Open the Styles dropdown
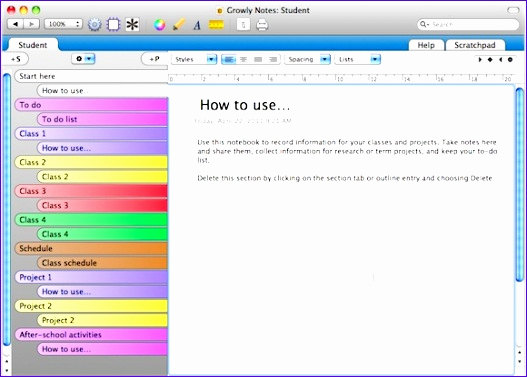The image size is (527, 377). pos(194,59)
